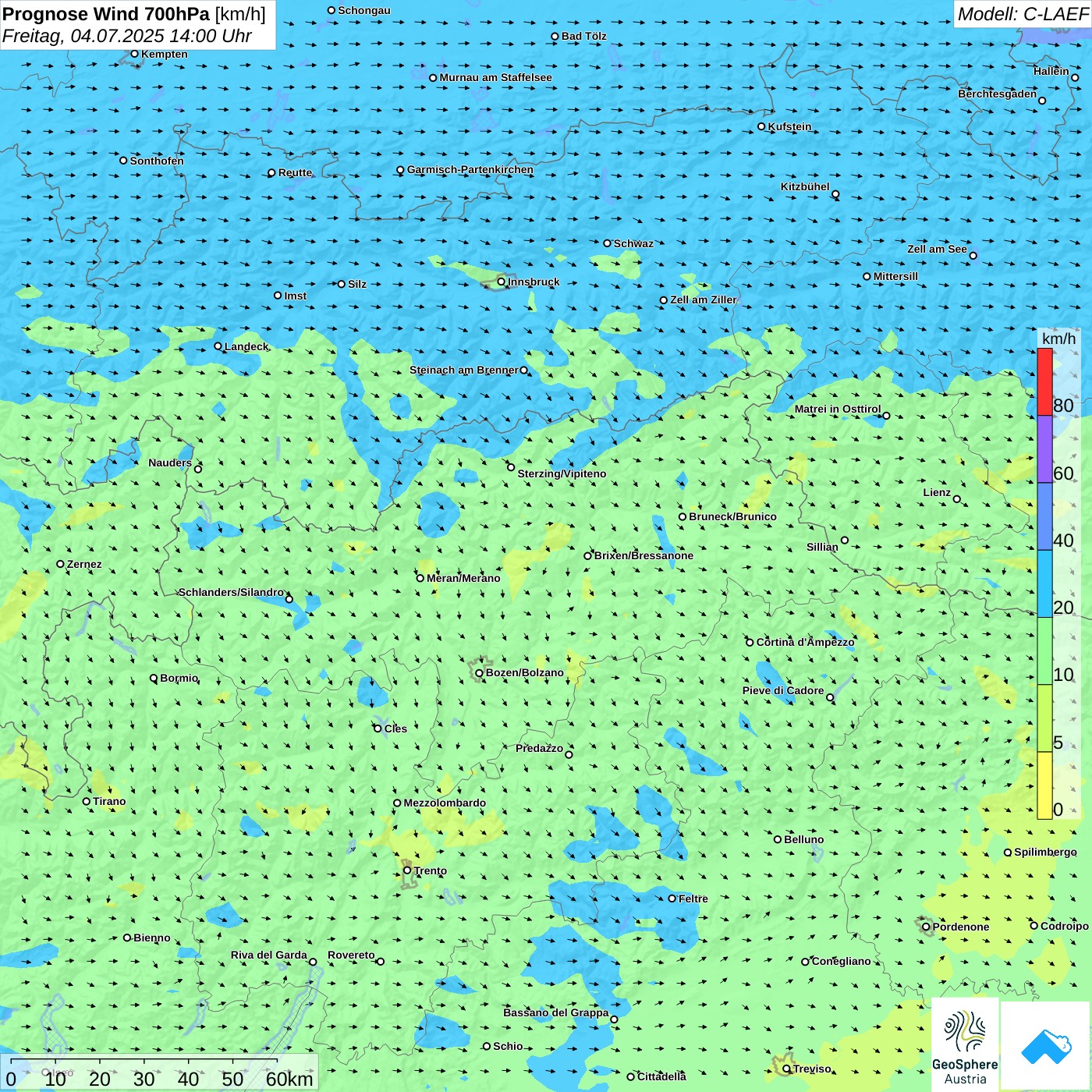Viewport: 1092px width, 1092px height.
Task: Select the Trento city label
Action: pos(430,871)
